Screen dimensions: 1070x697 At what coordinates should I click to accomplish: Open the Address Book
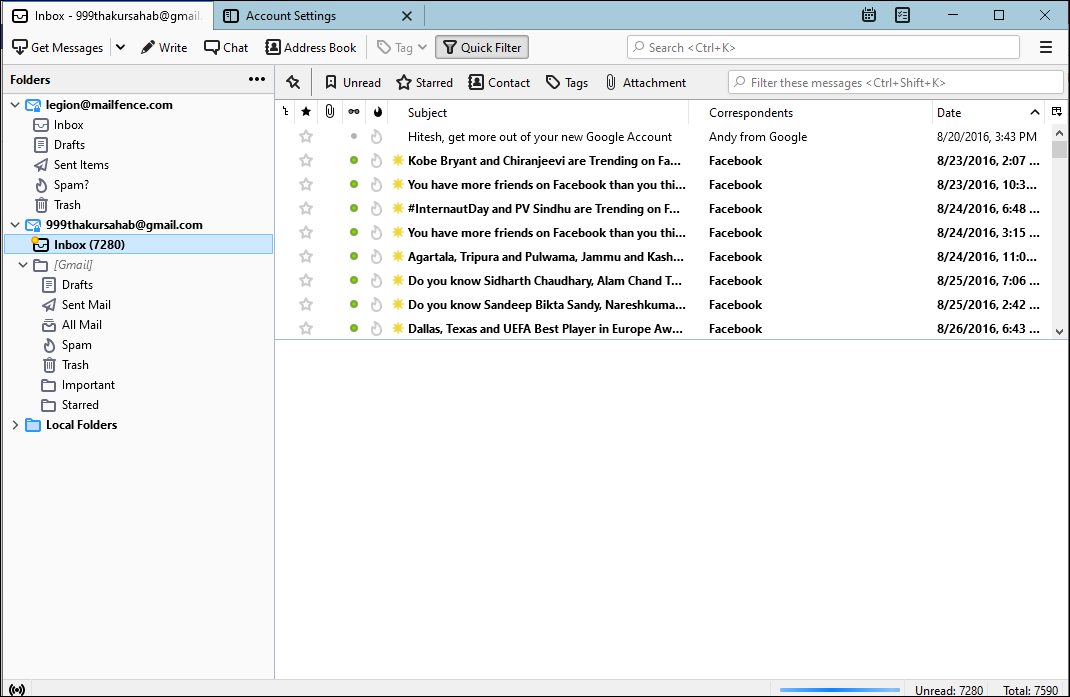coord(310,47)
